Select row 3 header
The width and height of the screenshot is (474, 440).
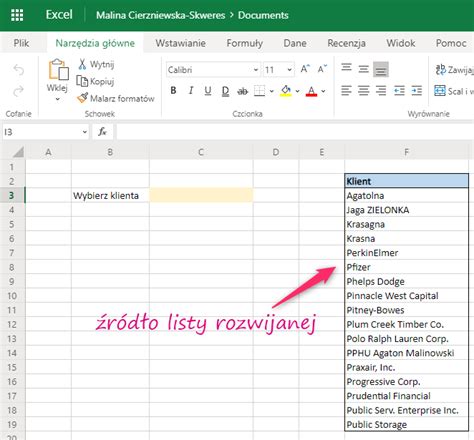[x=12, y=195]
